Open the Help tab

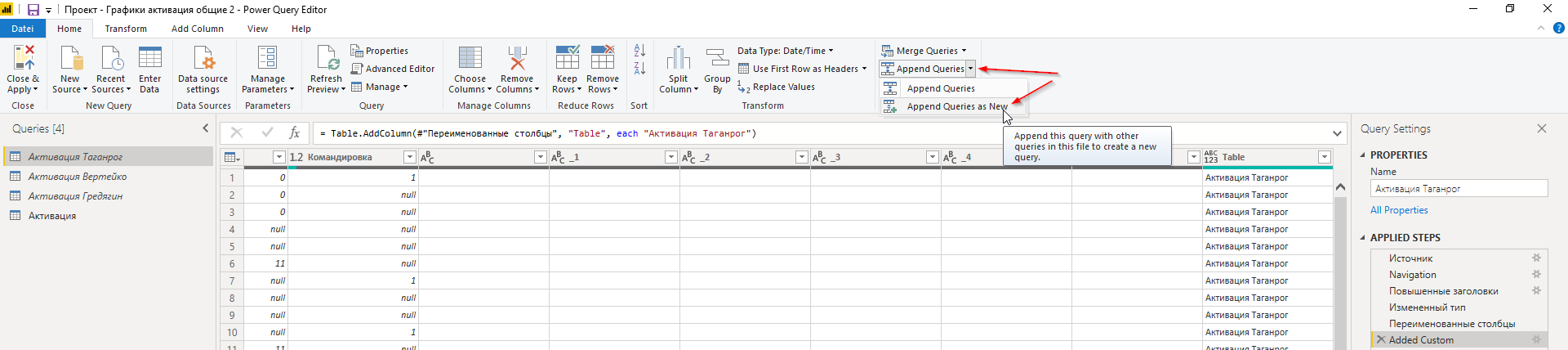(x=301, y=29)
